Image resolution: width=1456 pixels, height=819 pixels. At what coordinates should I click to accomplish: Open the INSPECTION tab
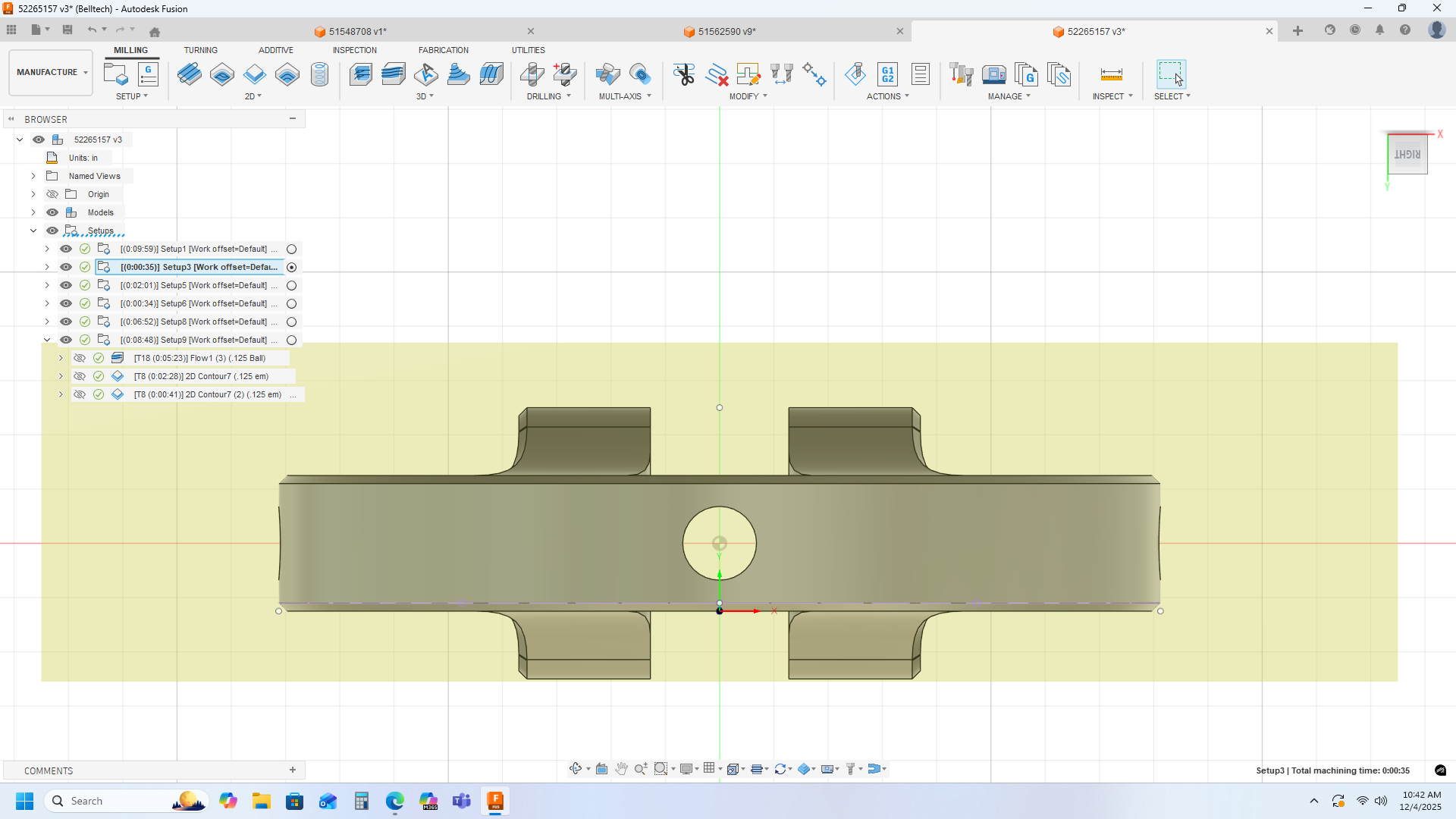click(x=354, y=50)
